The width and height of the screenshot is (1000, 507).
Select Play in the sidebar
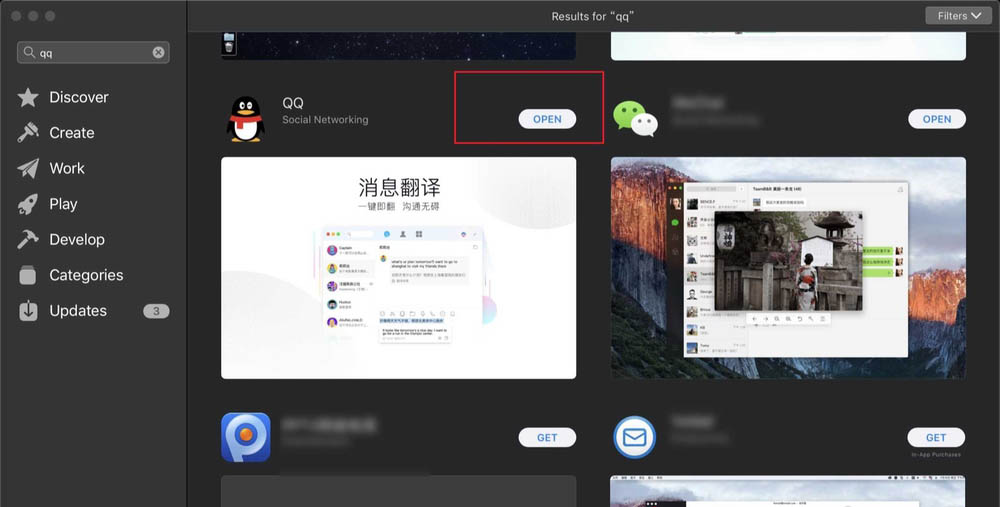point(63,204)
